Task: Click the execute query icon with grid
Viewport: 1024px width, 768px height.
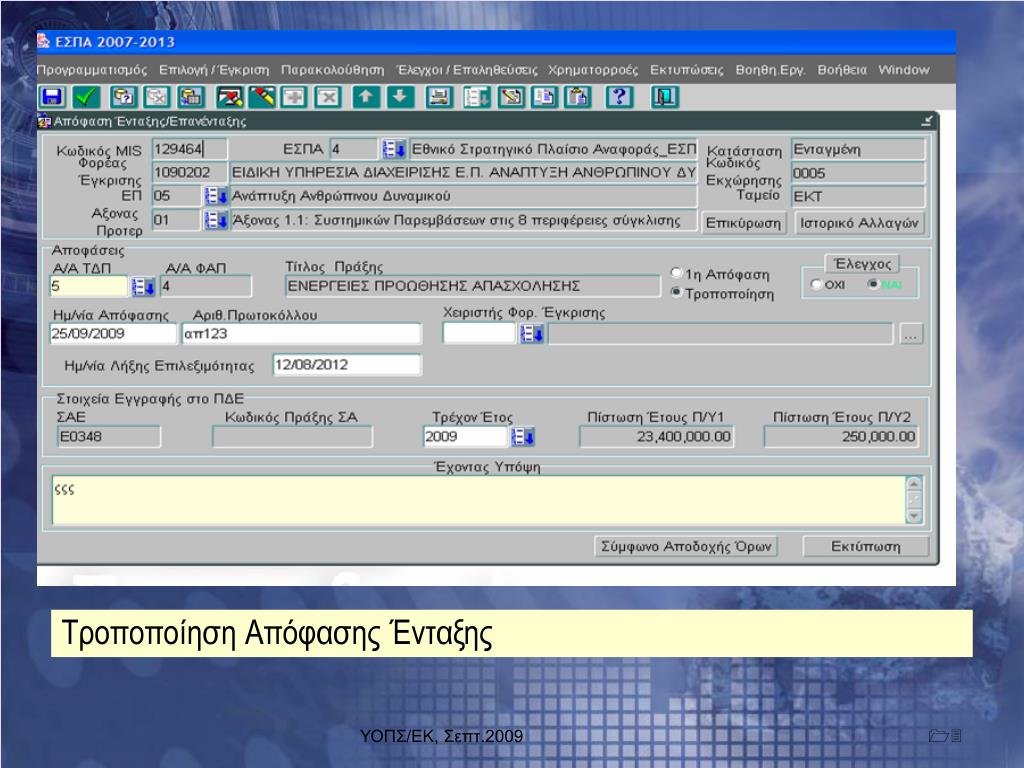Action: tap(191, 97)
